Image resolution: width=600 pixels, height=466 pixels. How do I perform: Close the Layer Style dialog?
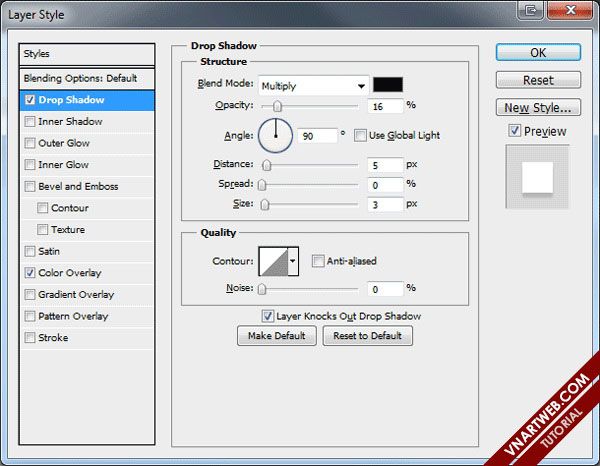[x=572, y=8]
